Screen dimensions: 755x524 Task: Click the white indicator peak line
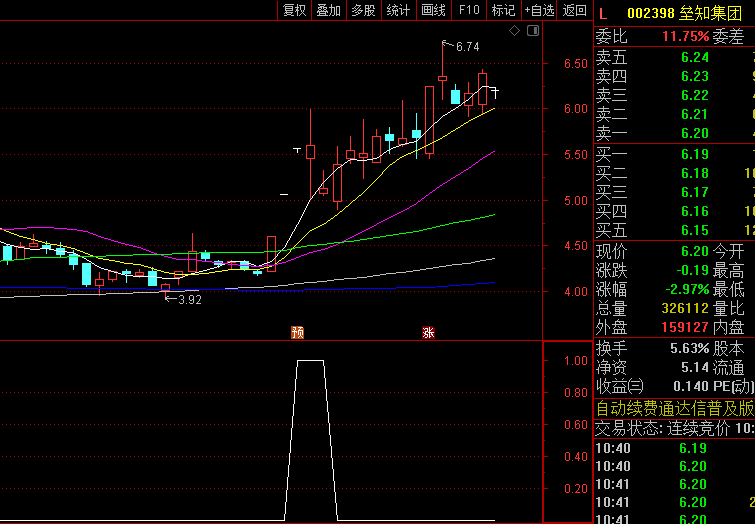311,360
